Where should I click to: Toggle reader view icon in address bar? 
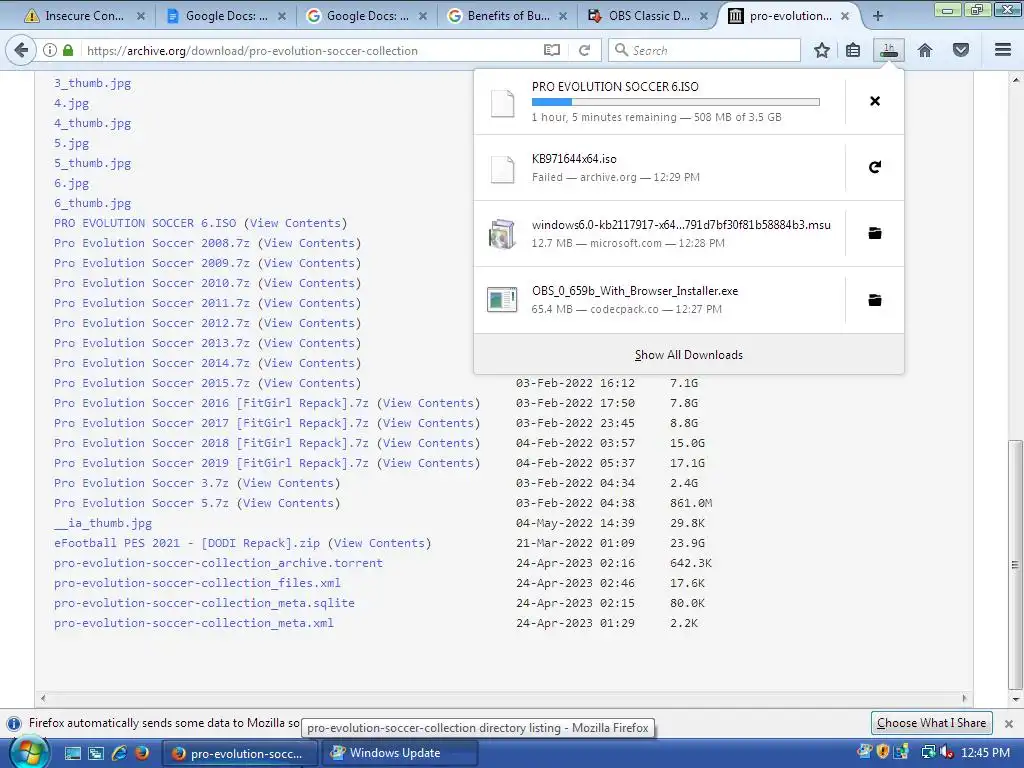coord(552,50)
